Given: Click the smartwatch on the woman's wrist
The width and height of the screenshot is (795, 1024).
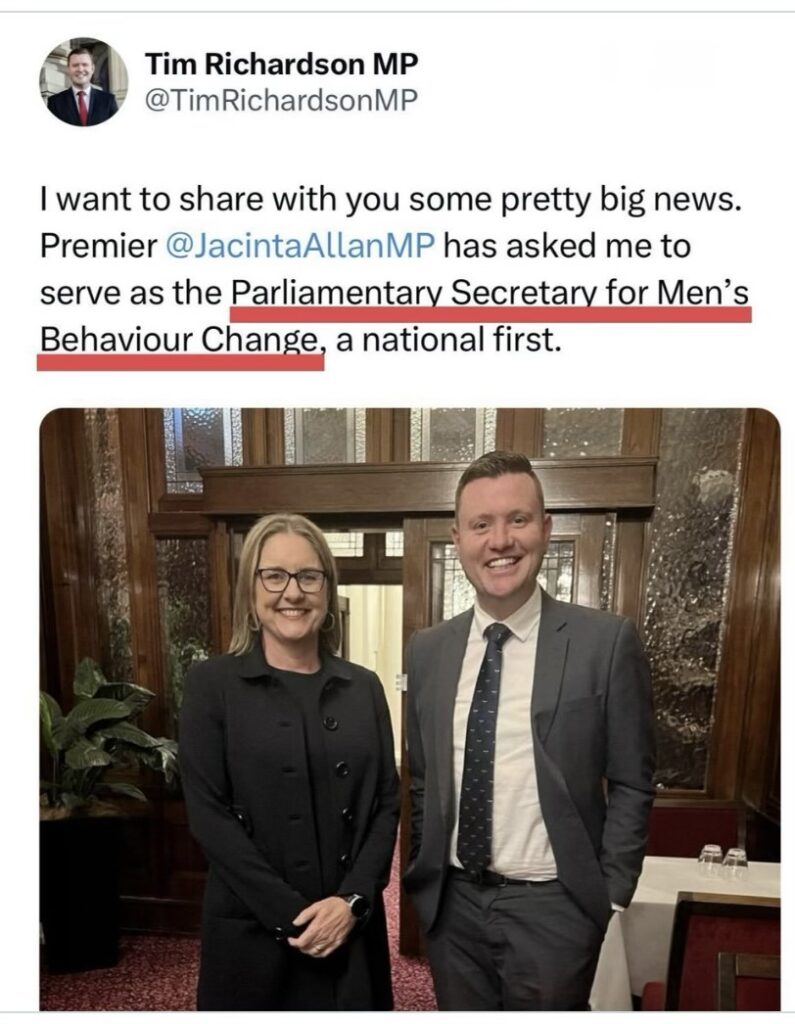Looking at the screenshot, I should pyautogui.click(x=357, y=905).
